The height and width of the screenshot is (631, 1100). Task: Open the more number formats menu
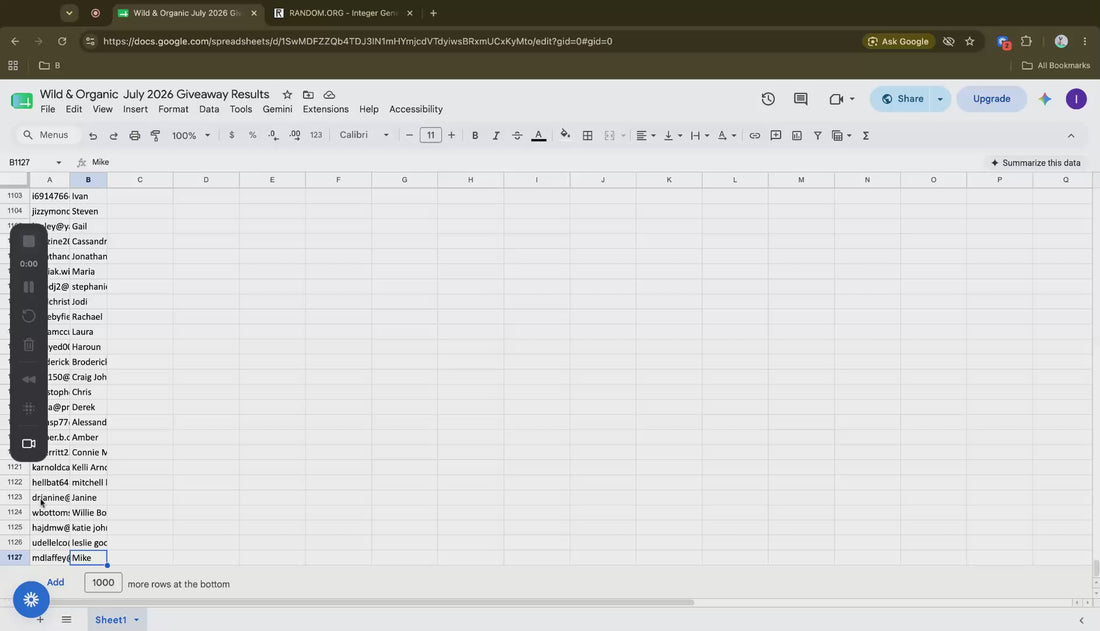(x=316, y=135)
